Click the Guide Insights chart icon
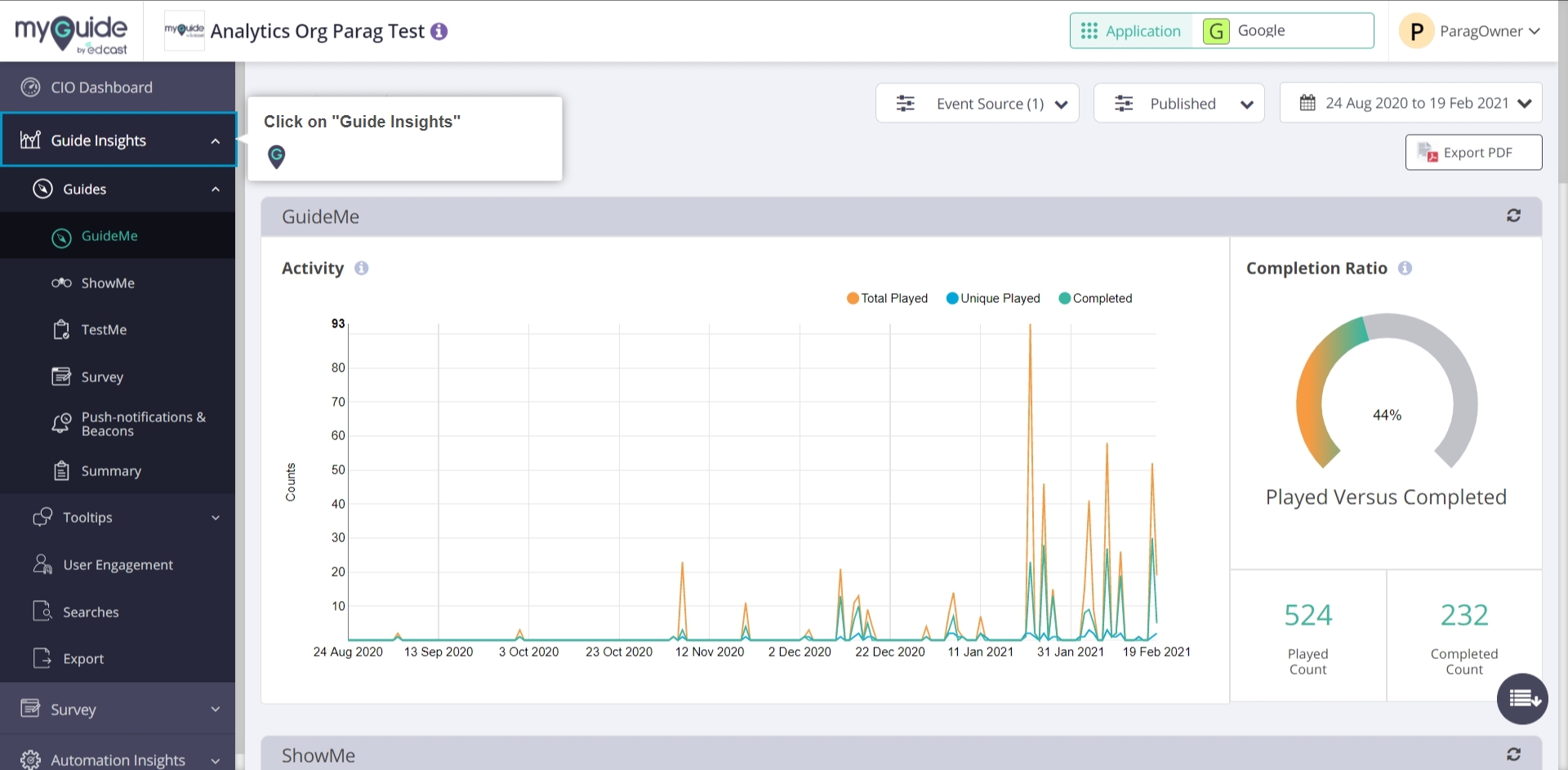 (x=30, y=140)
